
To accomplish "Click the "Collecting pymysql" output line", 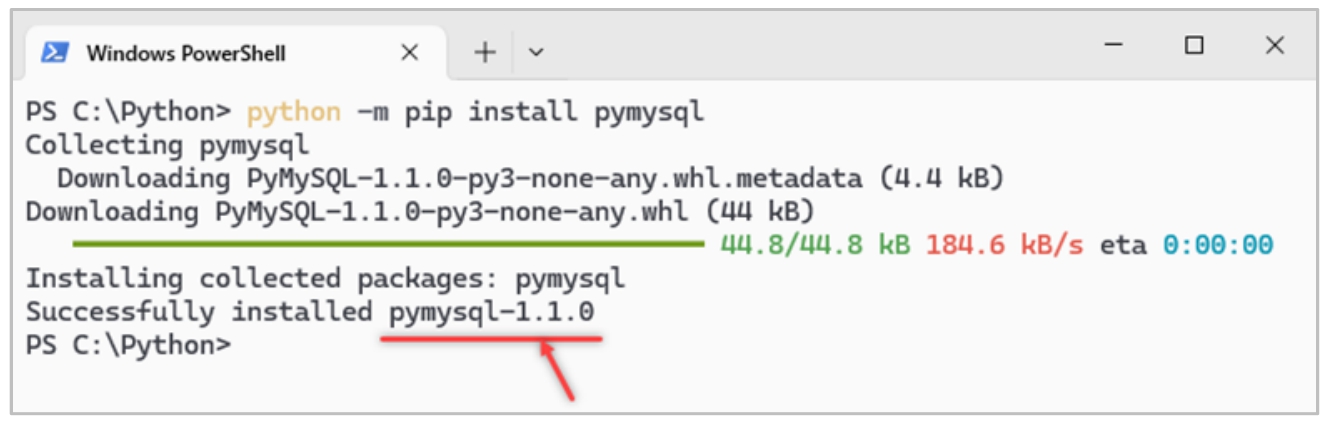I will tap(167, 145).
